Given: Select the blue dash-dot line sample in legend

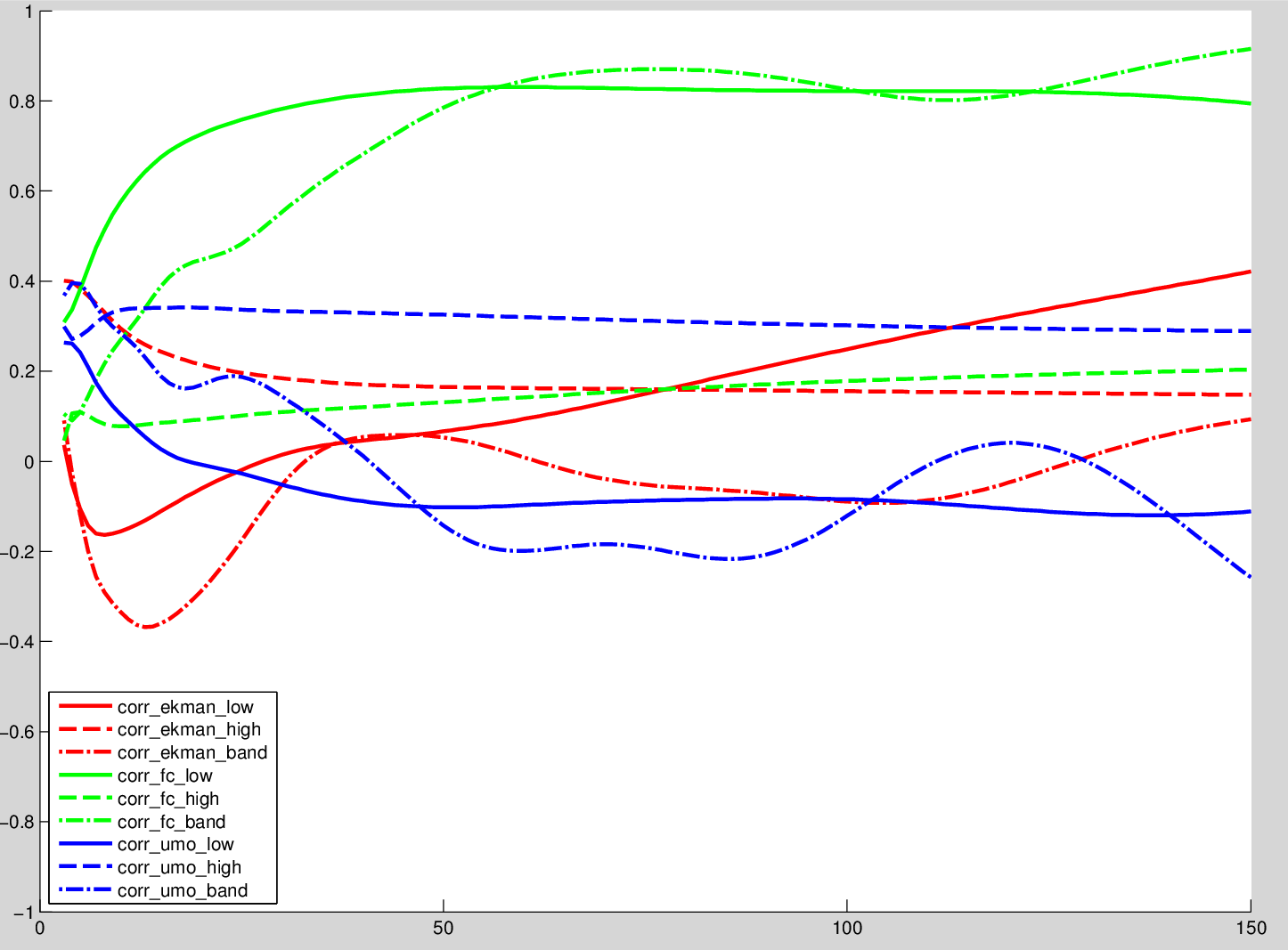Looking at the screenshot, I should coord(86,891).
